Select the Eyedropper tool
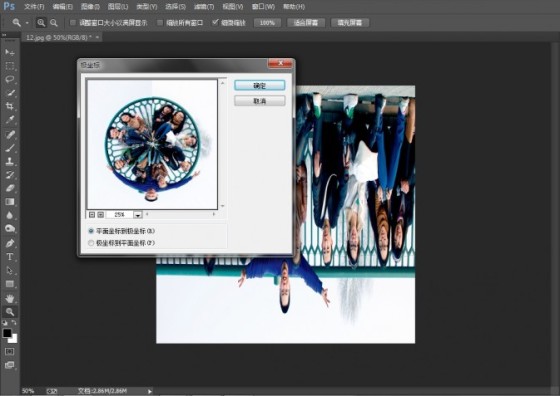The width and height of the screenshot is (560, 396). (10, 120)
